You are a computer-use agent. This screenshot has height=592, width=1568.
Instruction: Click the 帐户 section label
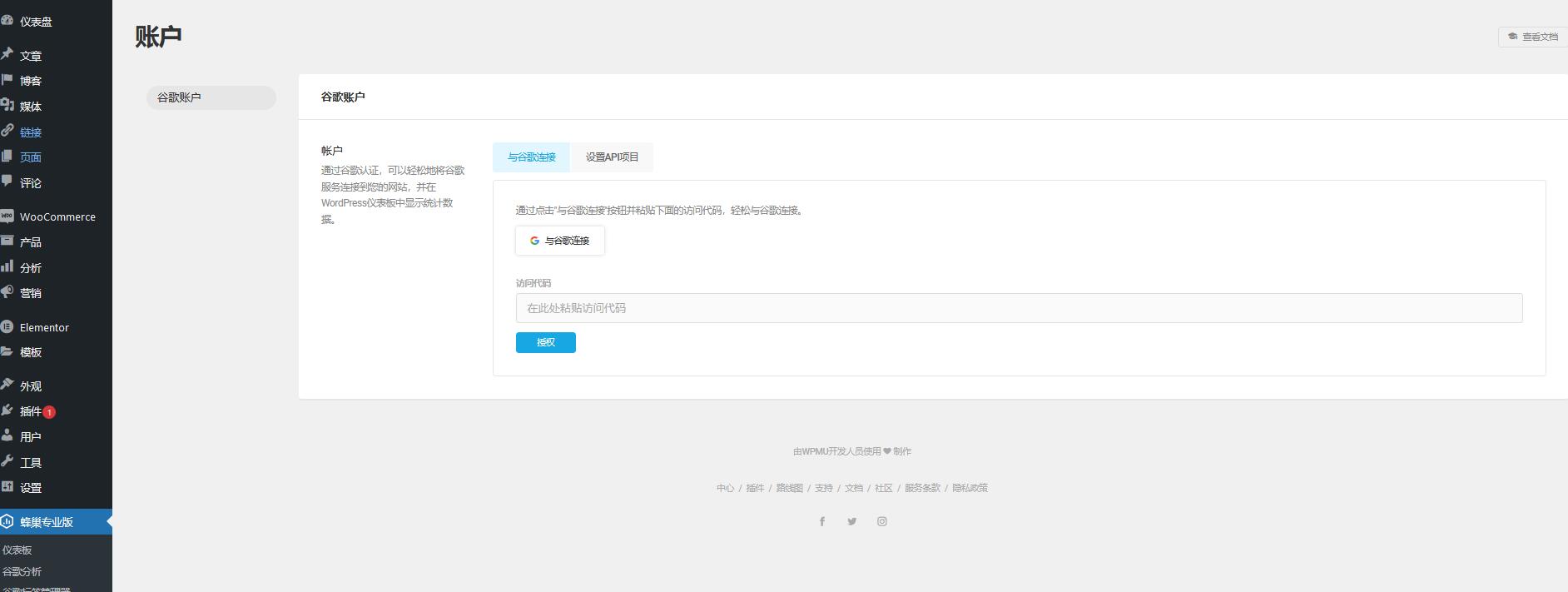[x=332, y=151]
